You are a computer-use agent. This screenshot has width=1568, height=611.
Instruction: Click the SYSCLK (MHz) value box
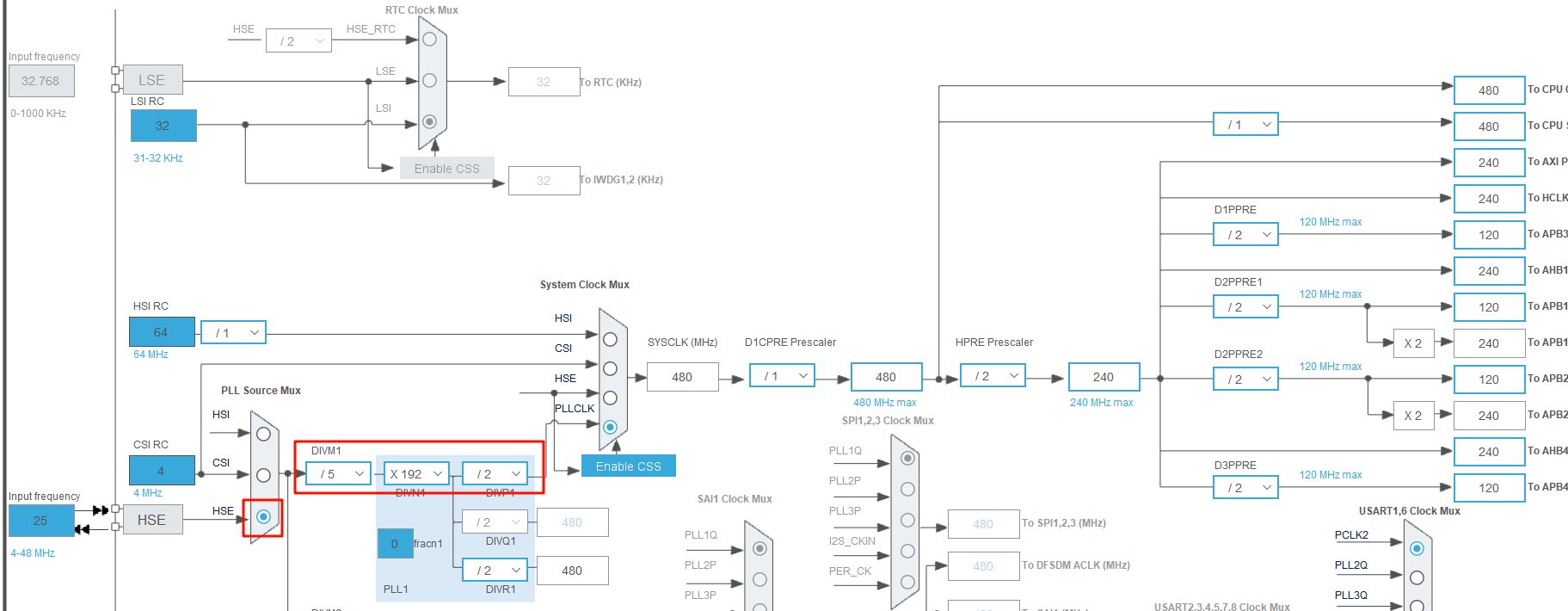point(682,377)
